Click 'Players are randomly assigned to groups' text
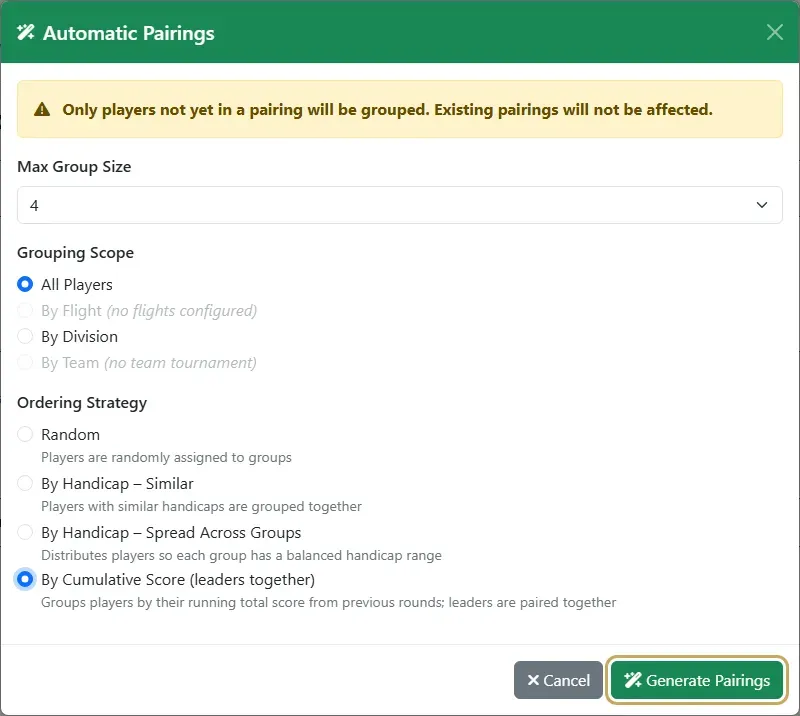Image resolution: width=800 pixels, height=716 pixels. point(166,457)
